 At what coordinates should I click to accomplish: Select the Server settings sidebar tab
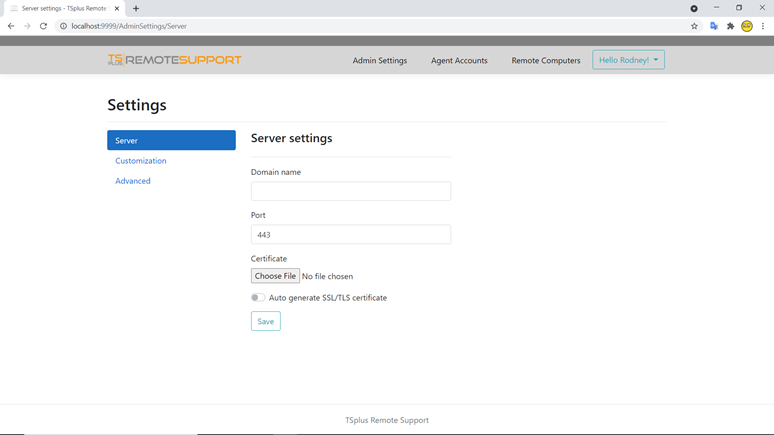coord(171,141)
